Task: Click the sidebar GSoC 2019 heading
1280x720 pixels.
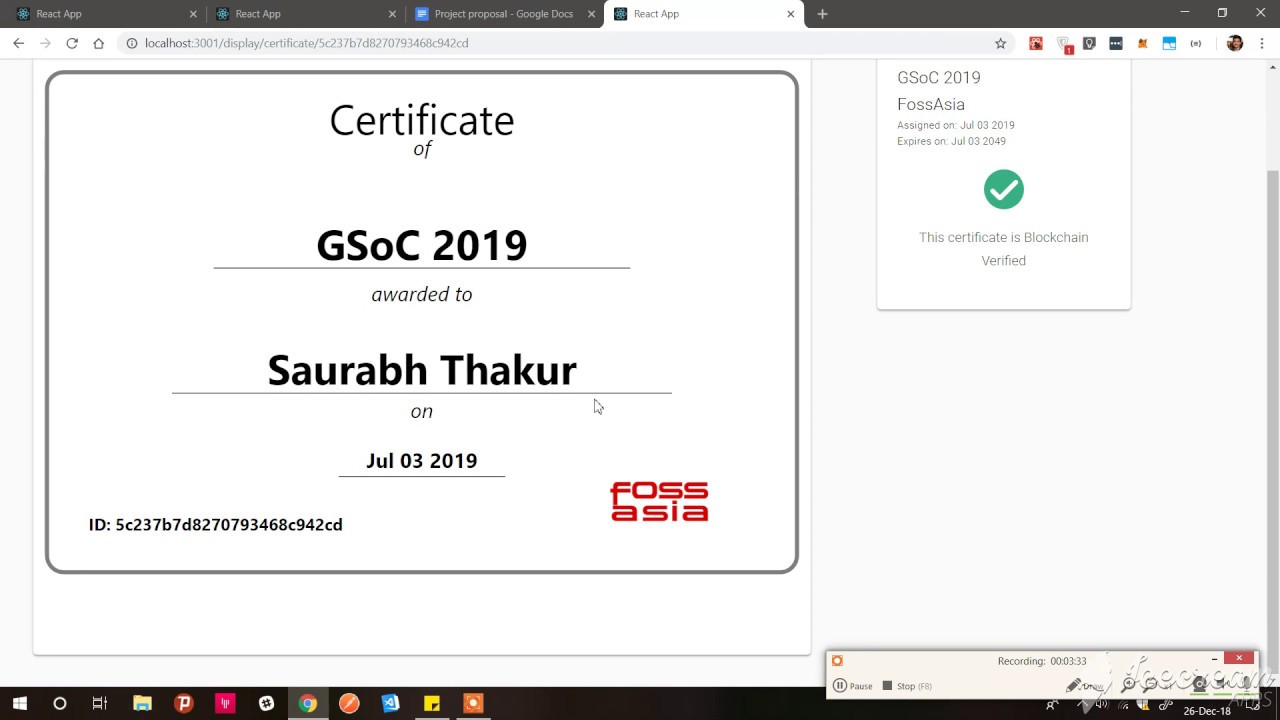Action: 939,77
